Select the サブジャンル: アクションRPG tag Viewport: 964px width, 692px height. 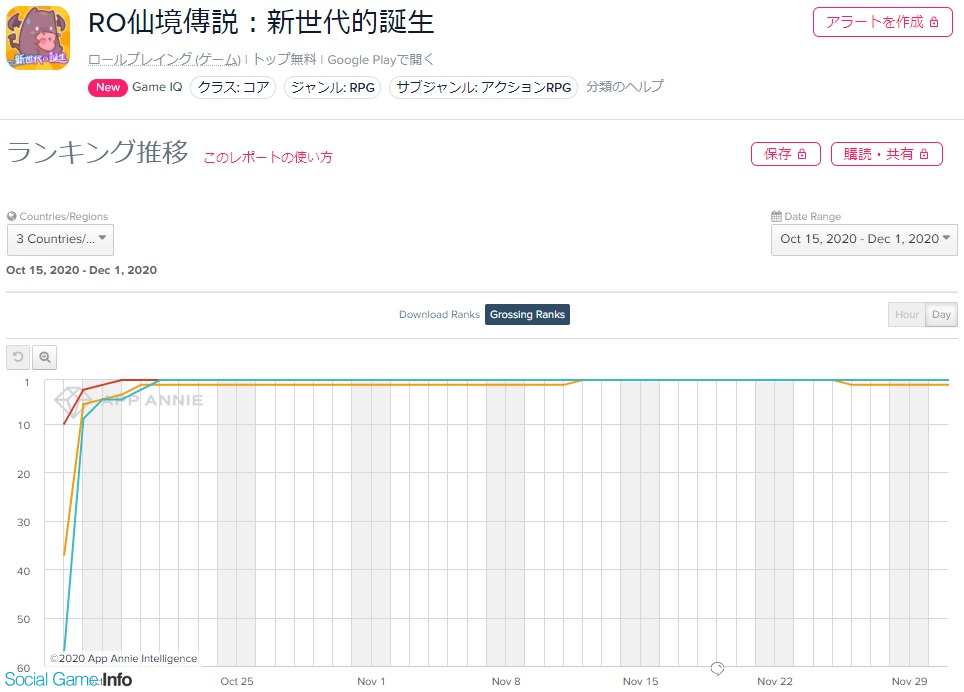tap(483, 87)
